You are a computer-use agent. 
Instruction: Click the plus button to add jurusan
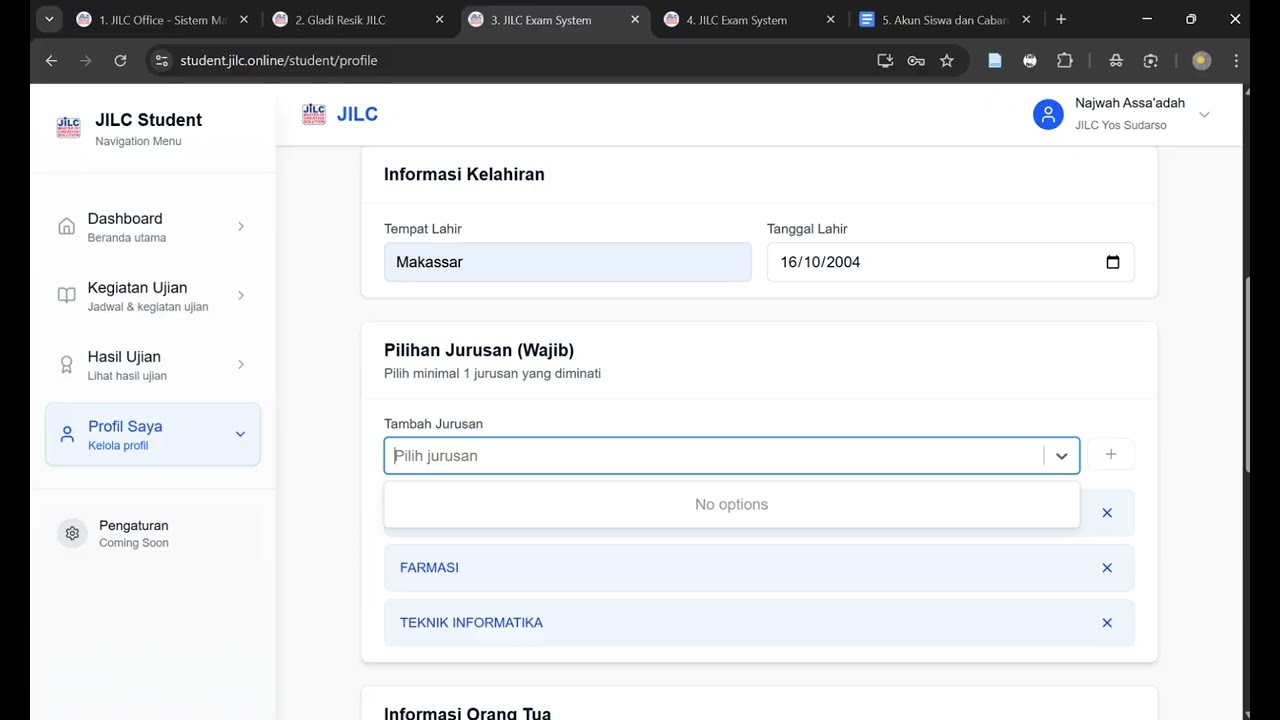(1111, 454)
